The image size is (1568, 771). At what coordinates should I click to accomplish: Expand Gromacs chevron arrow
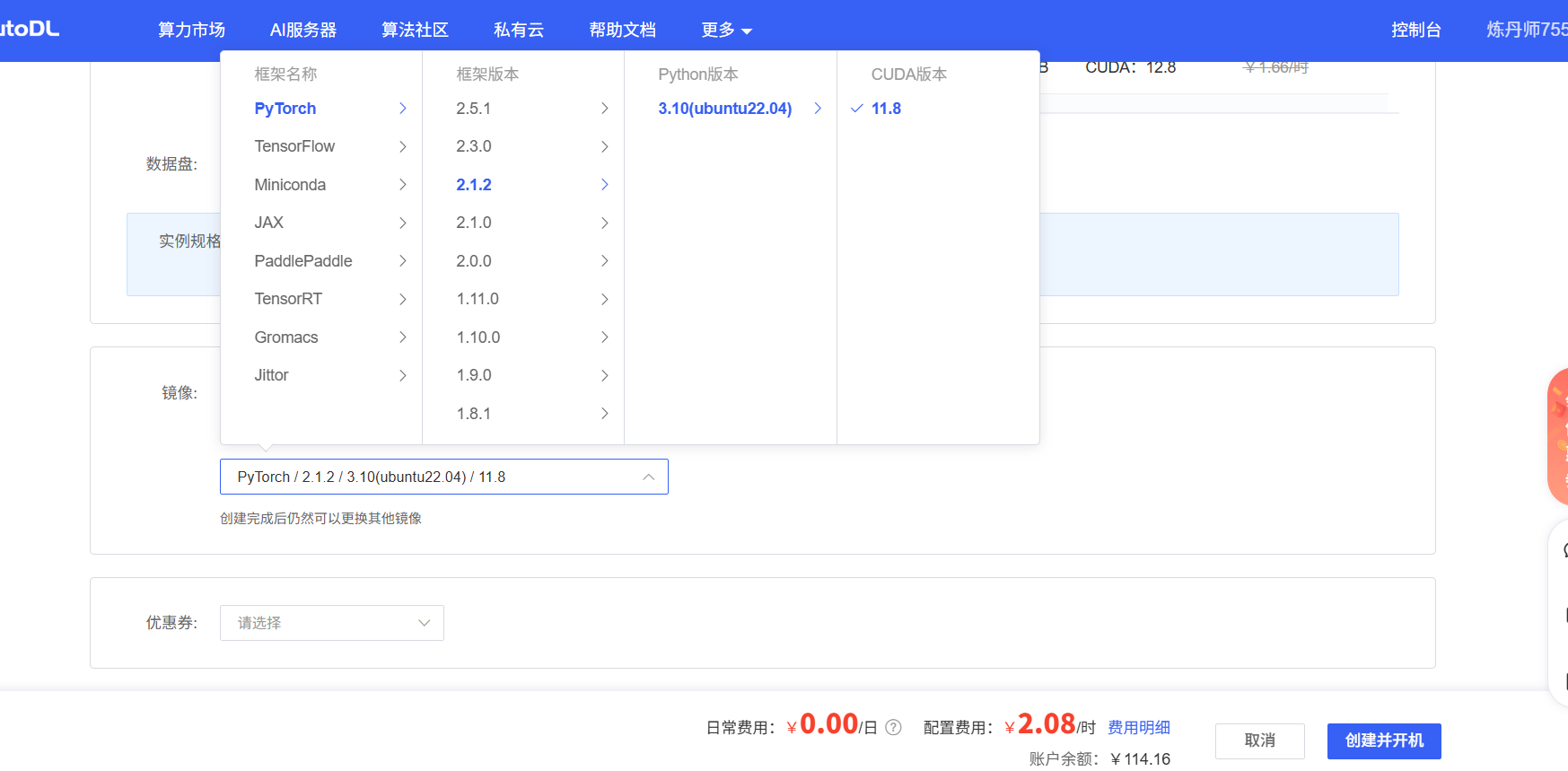[x=403, y=337]
